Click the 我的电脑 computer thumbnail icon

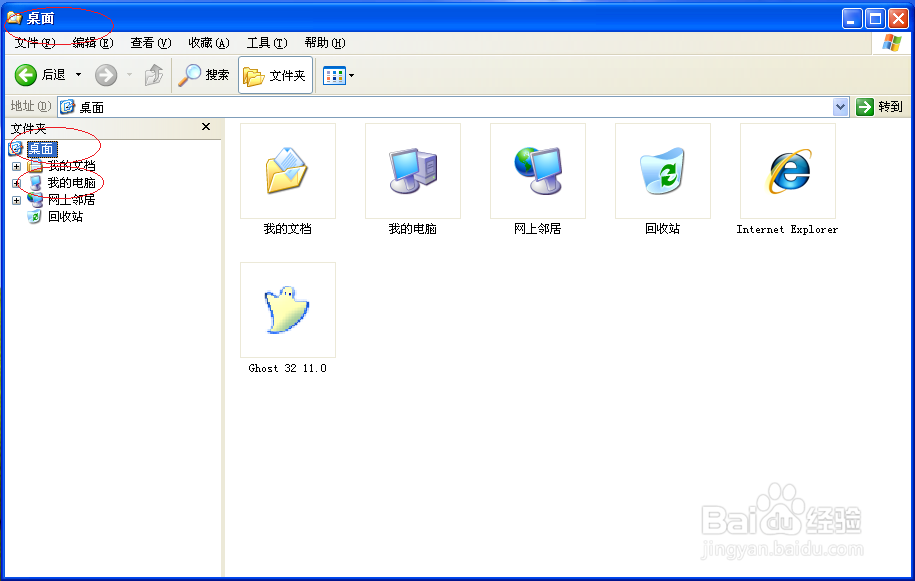click(x=413, y=171)
